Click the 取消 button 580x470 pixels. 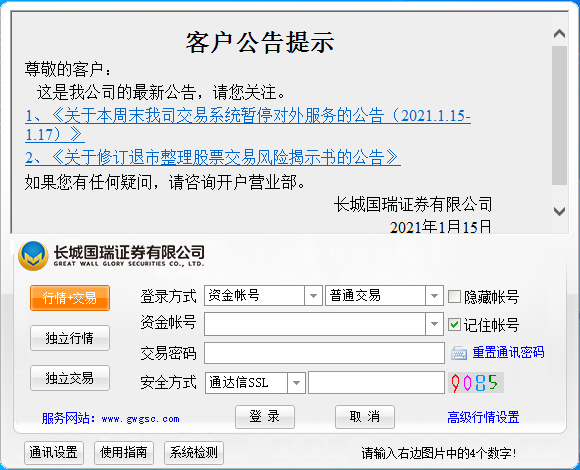click(x=365, y=417)
